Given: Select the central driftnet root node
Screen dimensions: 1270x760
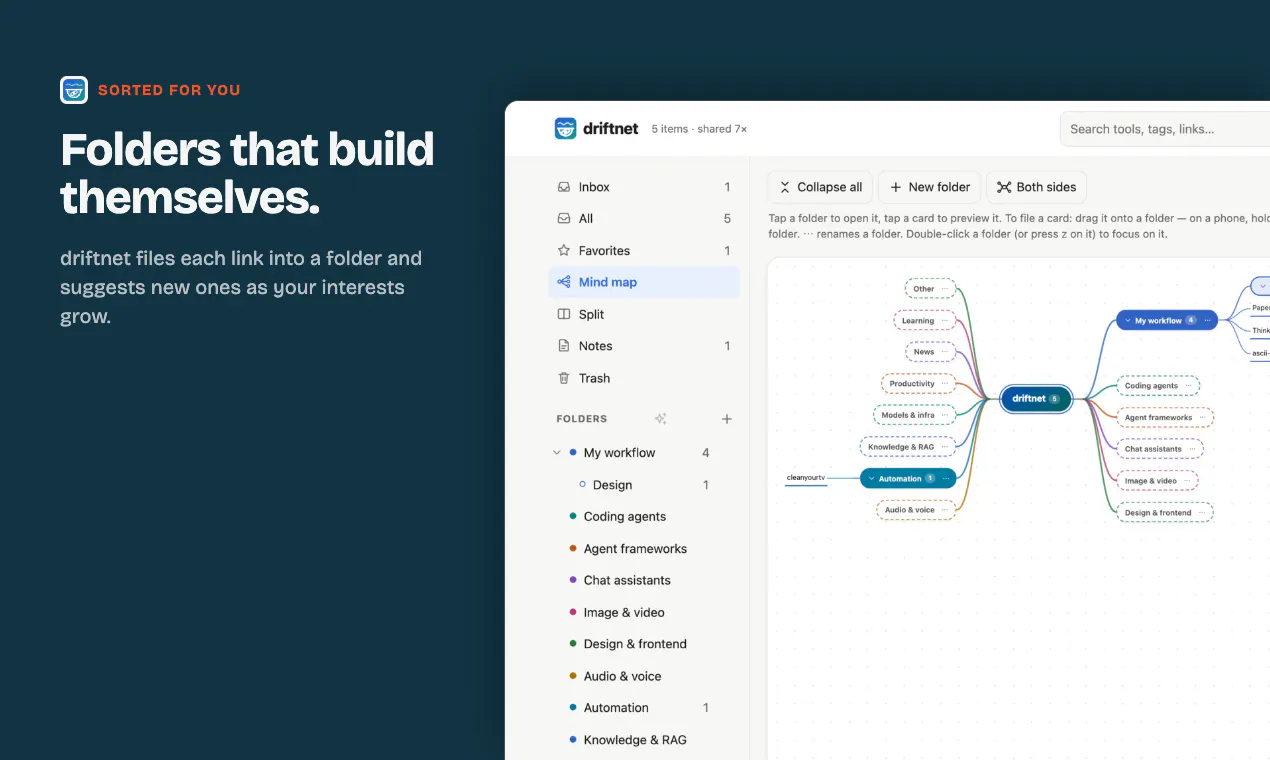Looking at the screenshot, I should pos(1036,399).
